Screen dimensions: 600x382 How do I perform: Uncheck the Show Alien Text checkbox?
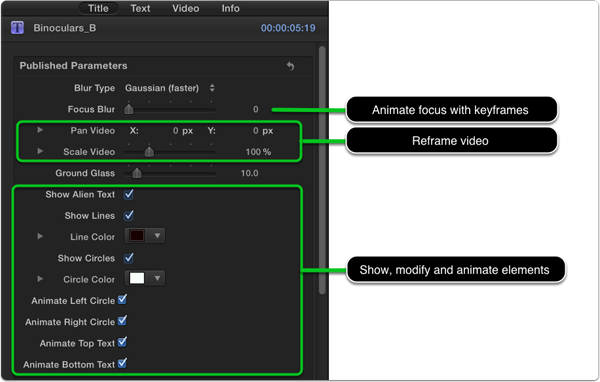point(129,194)
